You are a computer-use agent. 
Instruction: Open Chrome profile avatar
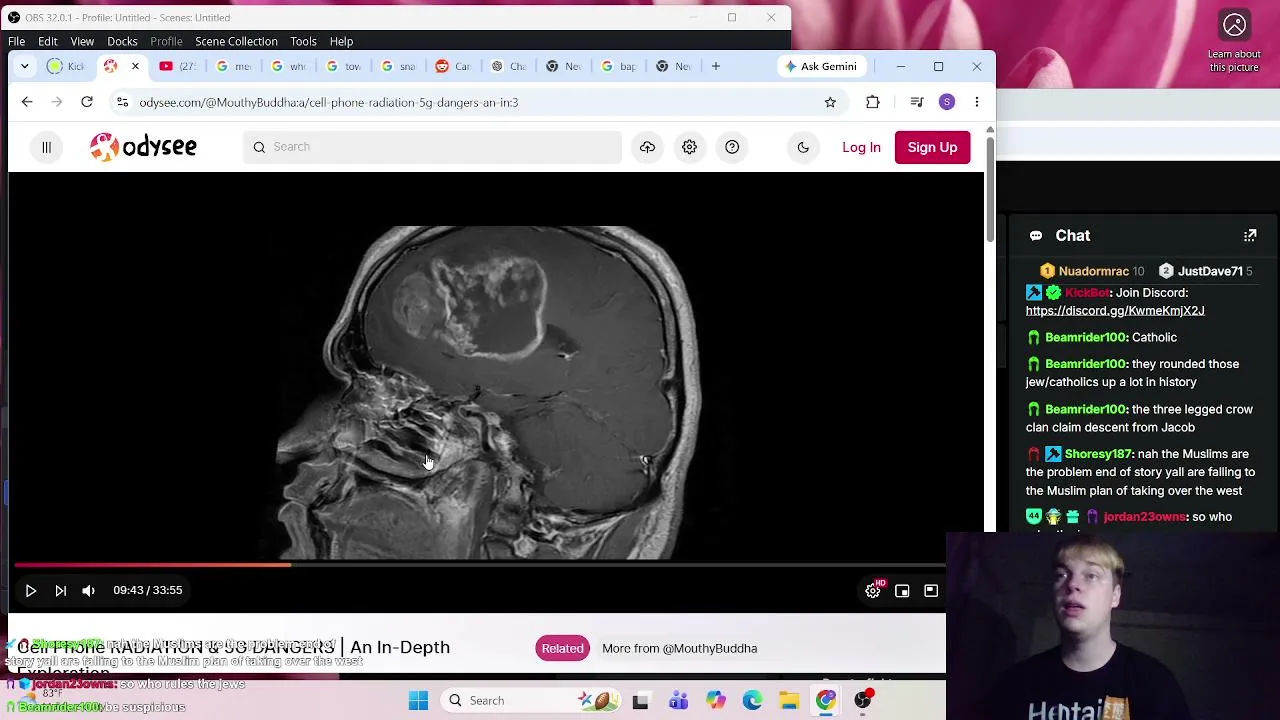947,102
